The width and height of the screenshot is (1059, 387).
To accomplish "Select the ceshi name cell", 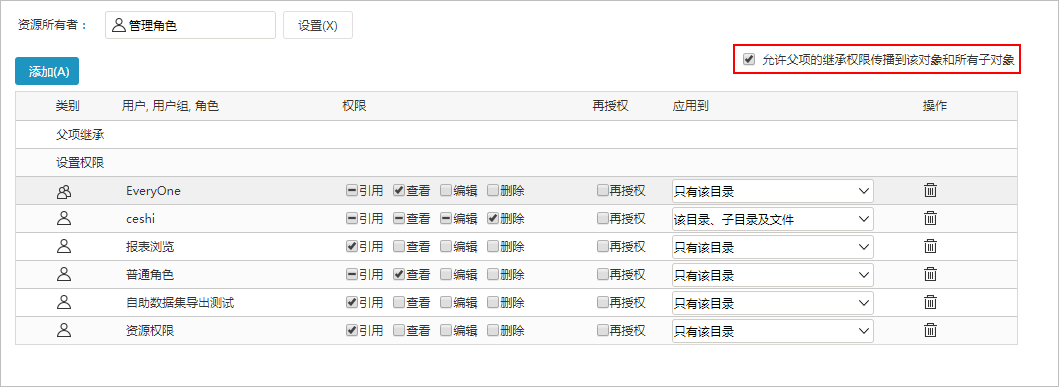I will (141, 219).
